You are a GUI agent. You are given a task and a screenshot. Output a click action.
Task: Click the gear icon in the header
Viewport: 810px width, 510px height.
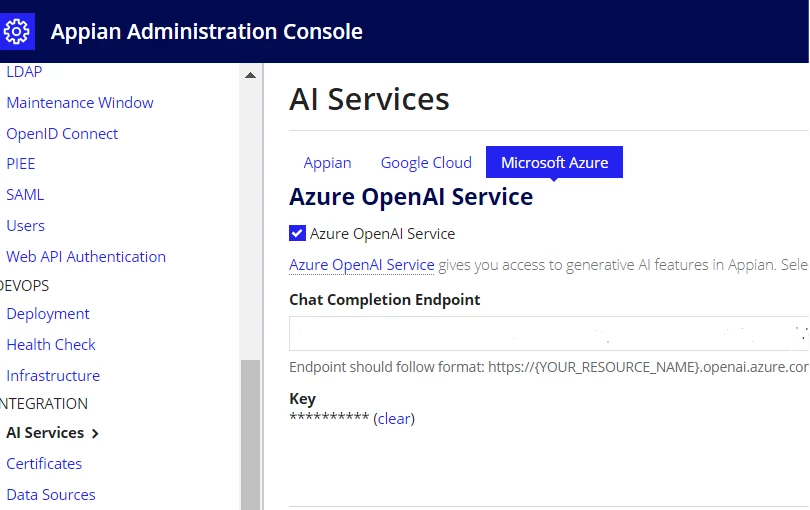17,32
